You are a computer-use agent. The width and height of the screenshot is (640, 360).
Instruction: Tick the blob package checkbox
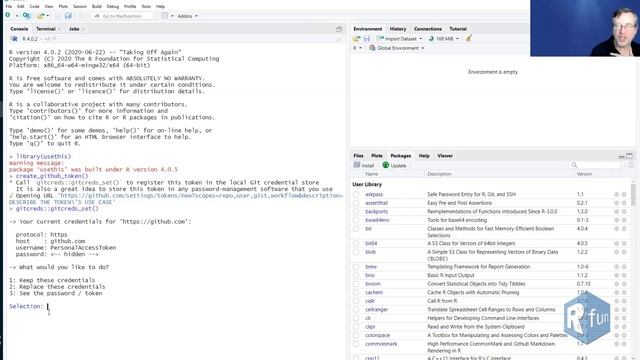356,252
